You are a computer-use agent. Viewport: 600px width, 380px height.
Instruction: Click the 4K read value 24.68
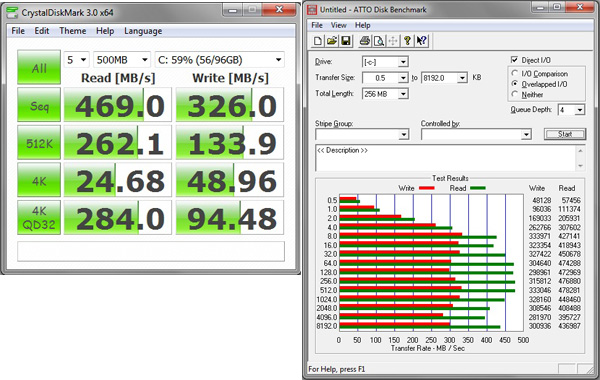click(117, 180)
